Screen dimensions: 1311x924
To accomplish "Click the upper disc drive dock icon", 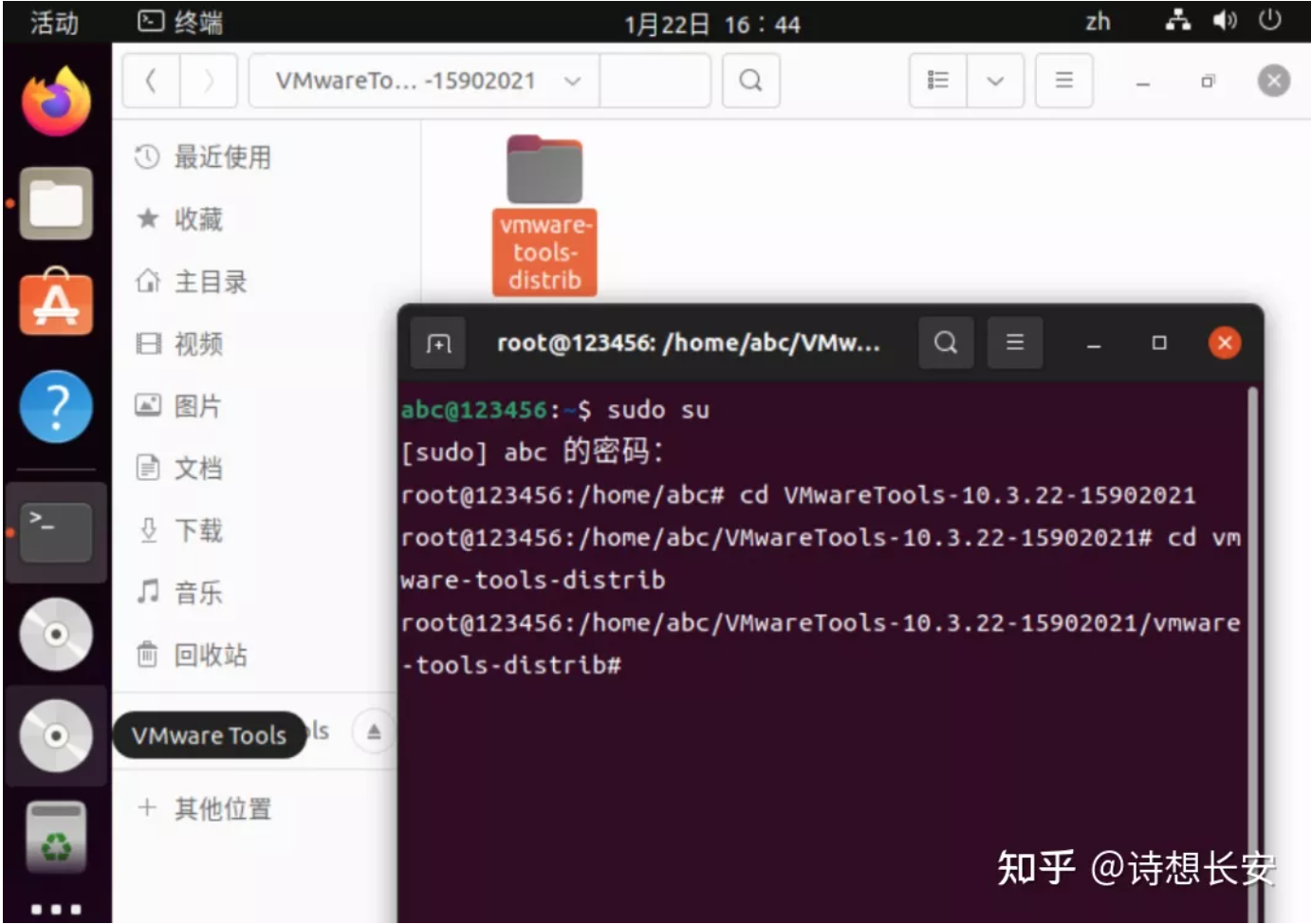I will tap(56, 634).
